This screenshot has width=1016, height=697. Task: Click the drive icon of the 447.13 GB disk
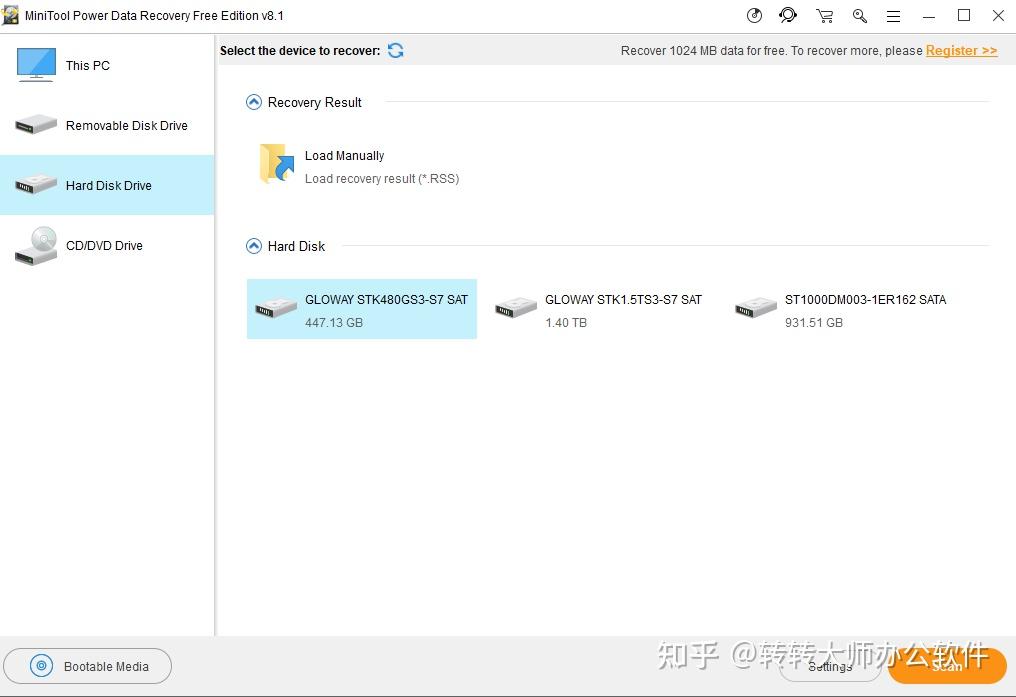pos(276,308)
